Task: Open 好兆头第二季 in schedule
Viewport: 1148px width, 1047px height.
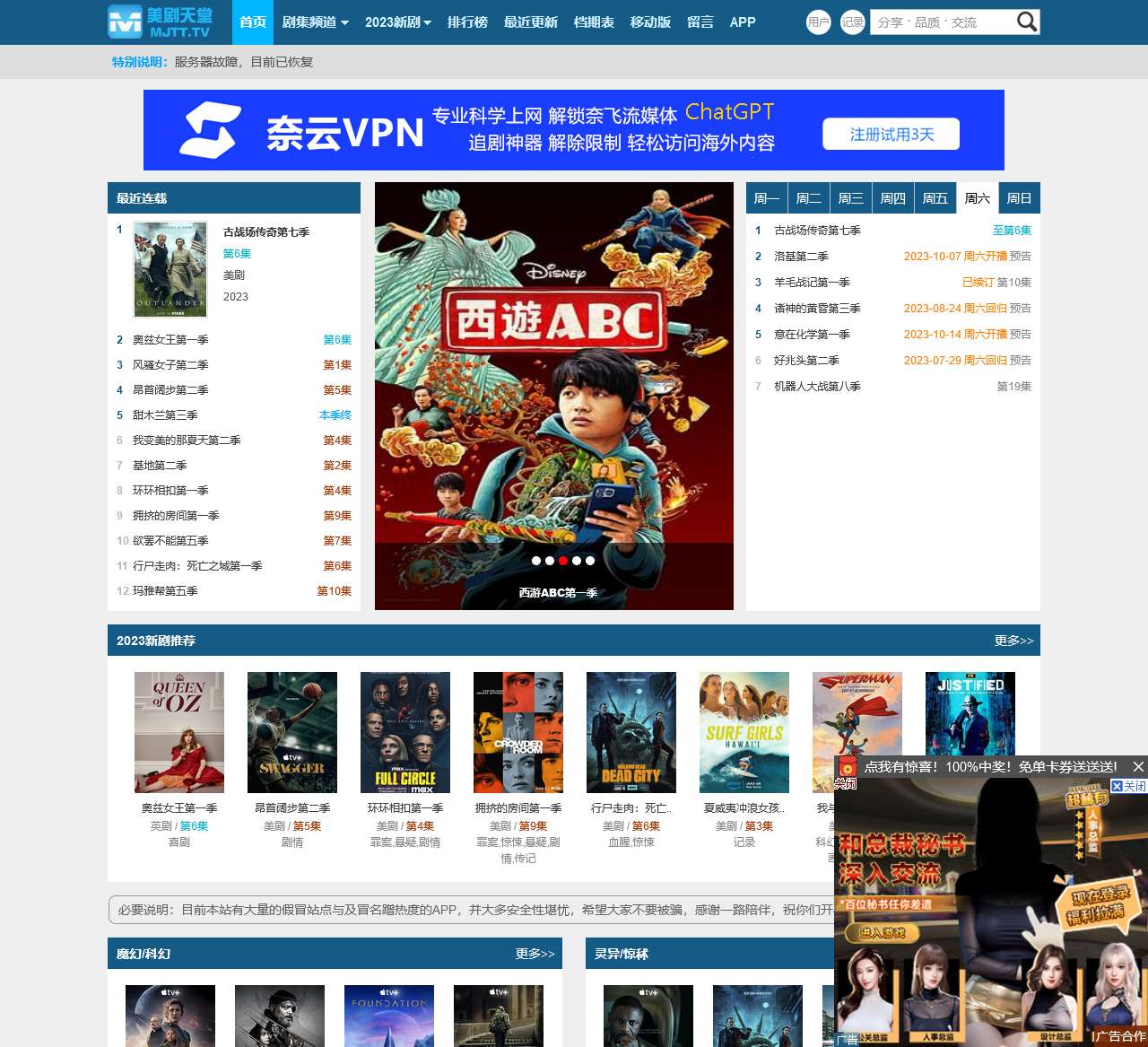Action: [806, 361]
